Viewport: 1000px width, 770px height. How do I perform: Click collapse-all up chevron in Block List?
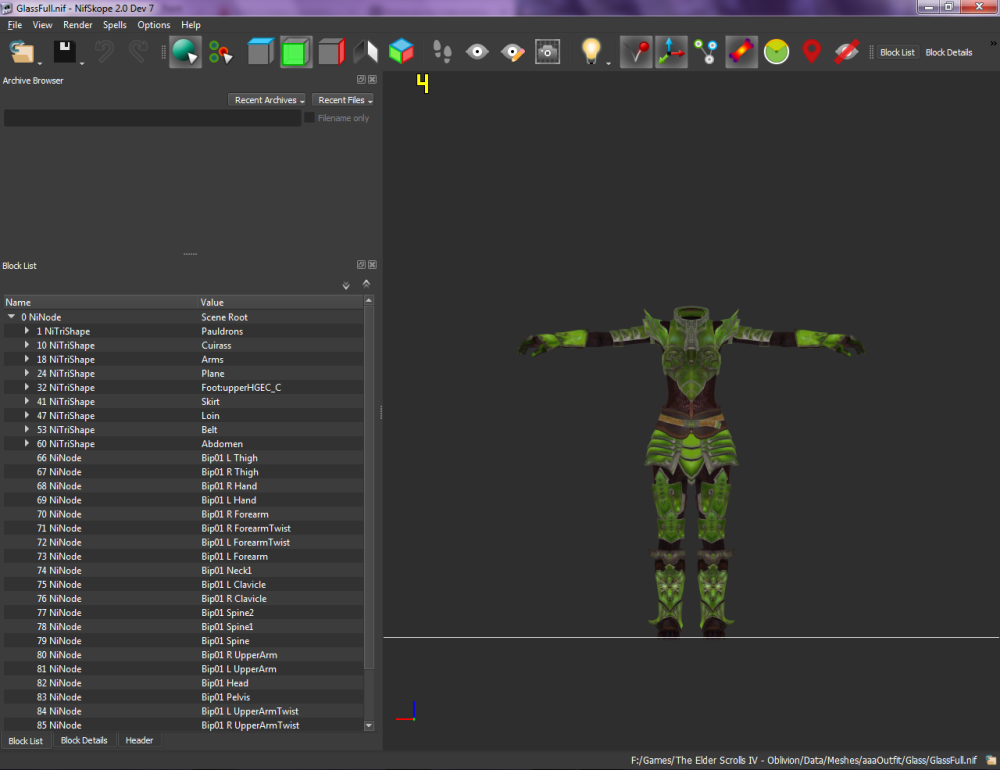click(x=366, y=283)
